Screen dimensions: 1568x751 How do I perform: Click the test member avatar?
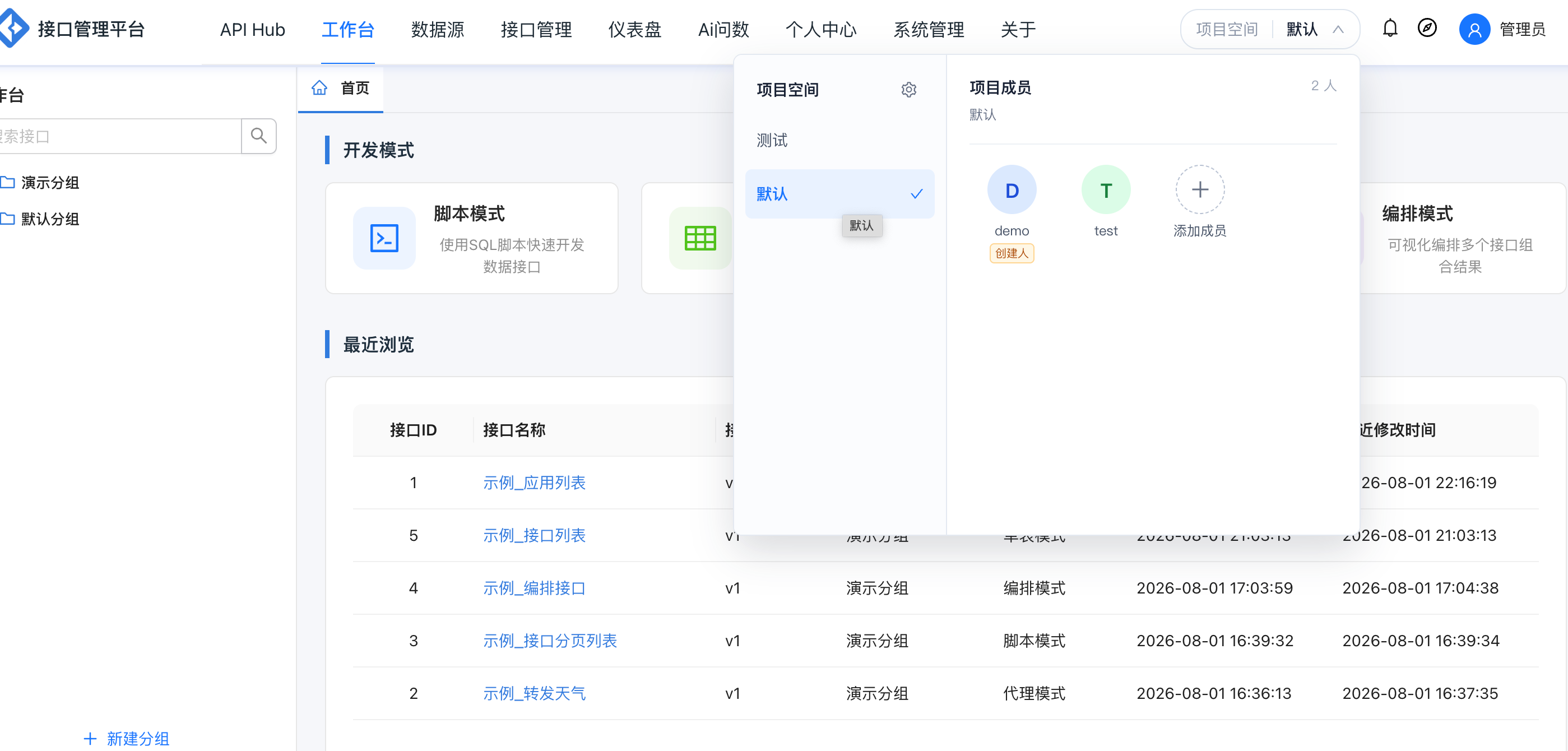coord(1106,190)
